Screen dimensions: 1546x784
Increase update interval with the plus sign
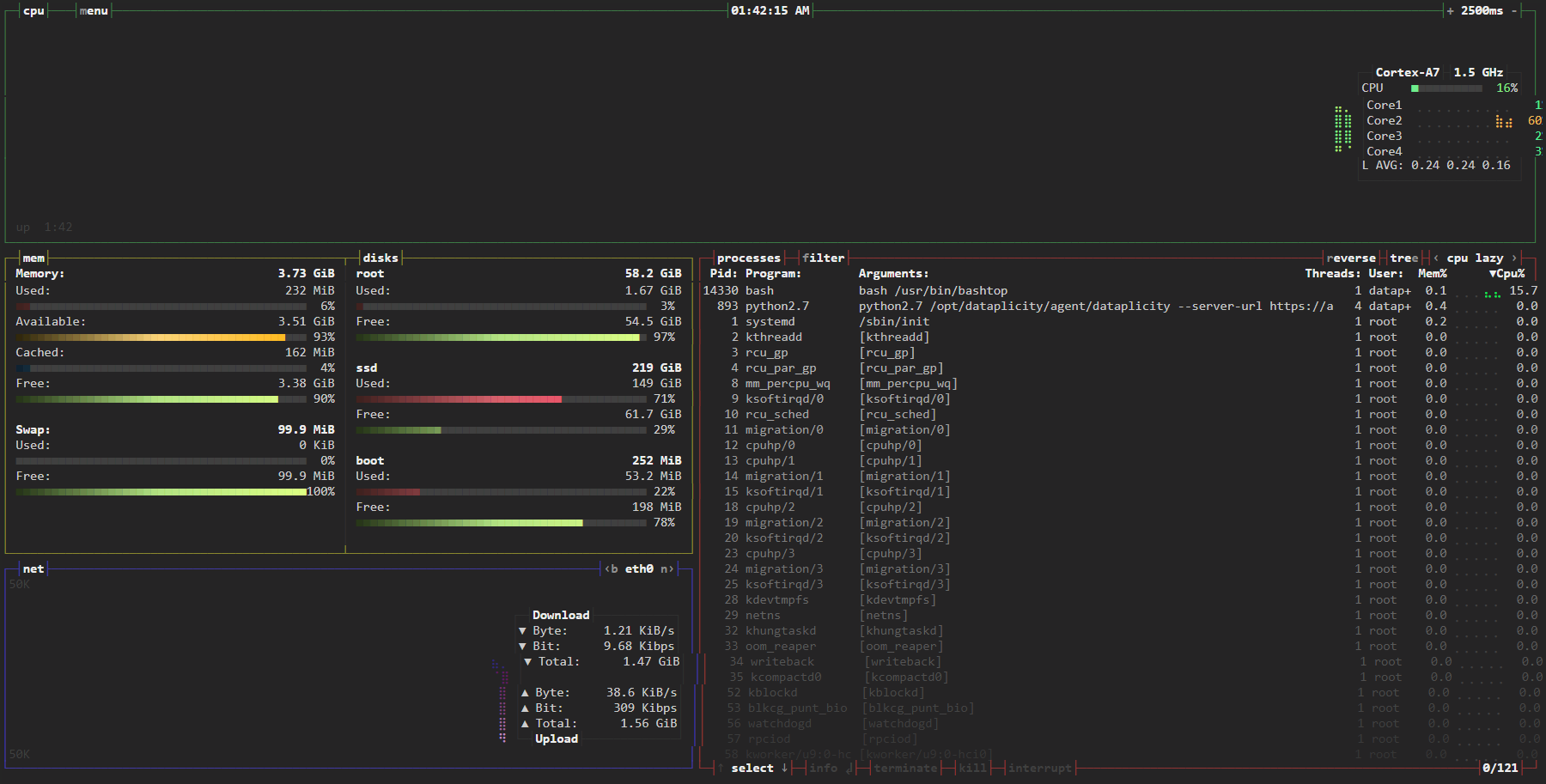[1450, 11]
